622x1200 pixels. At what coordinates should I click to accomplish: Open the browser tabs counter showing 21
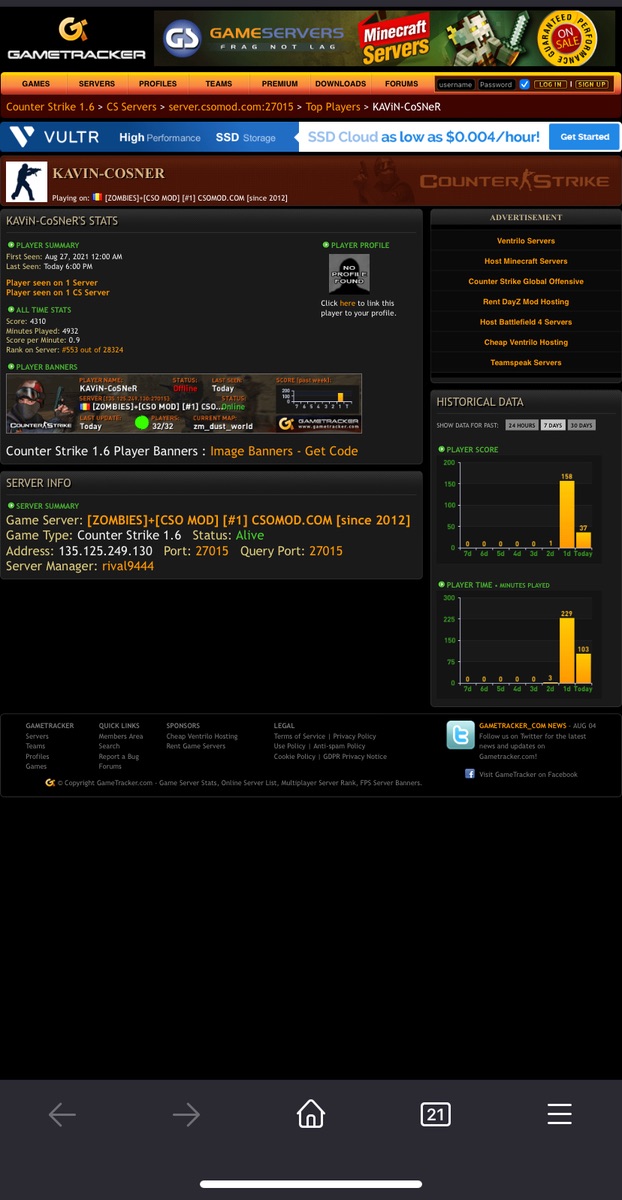coord(435,1114)
